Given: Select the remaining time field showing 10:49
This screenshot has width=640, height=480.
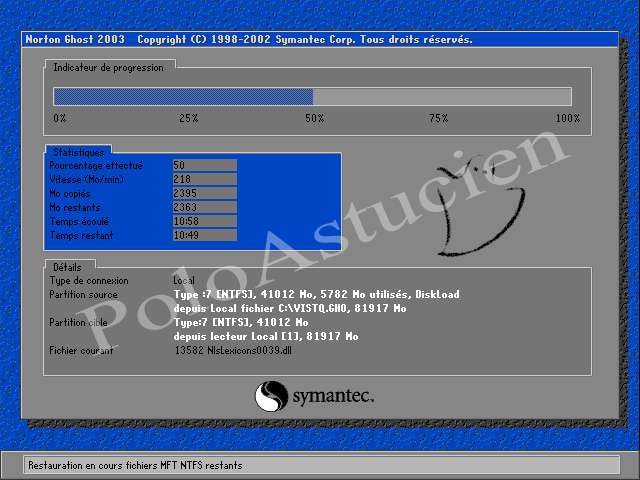Looking at the screenshot, I should tap(205, 235).
